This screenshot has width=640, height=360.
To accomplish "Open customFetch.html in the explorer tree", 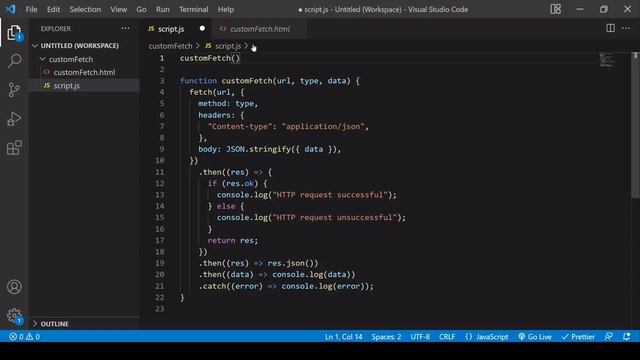I will point(84,72).
